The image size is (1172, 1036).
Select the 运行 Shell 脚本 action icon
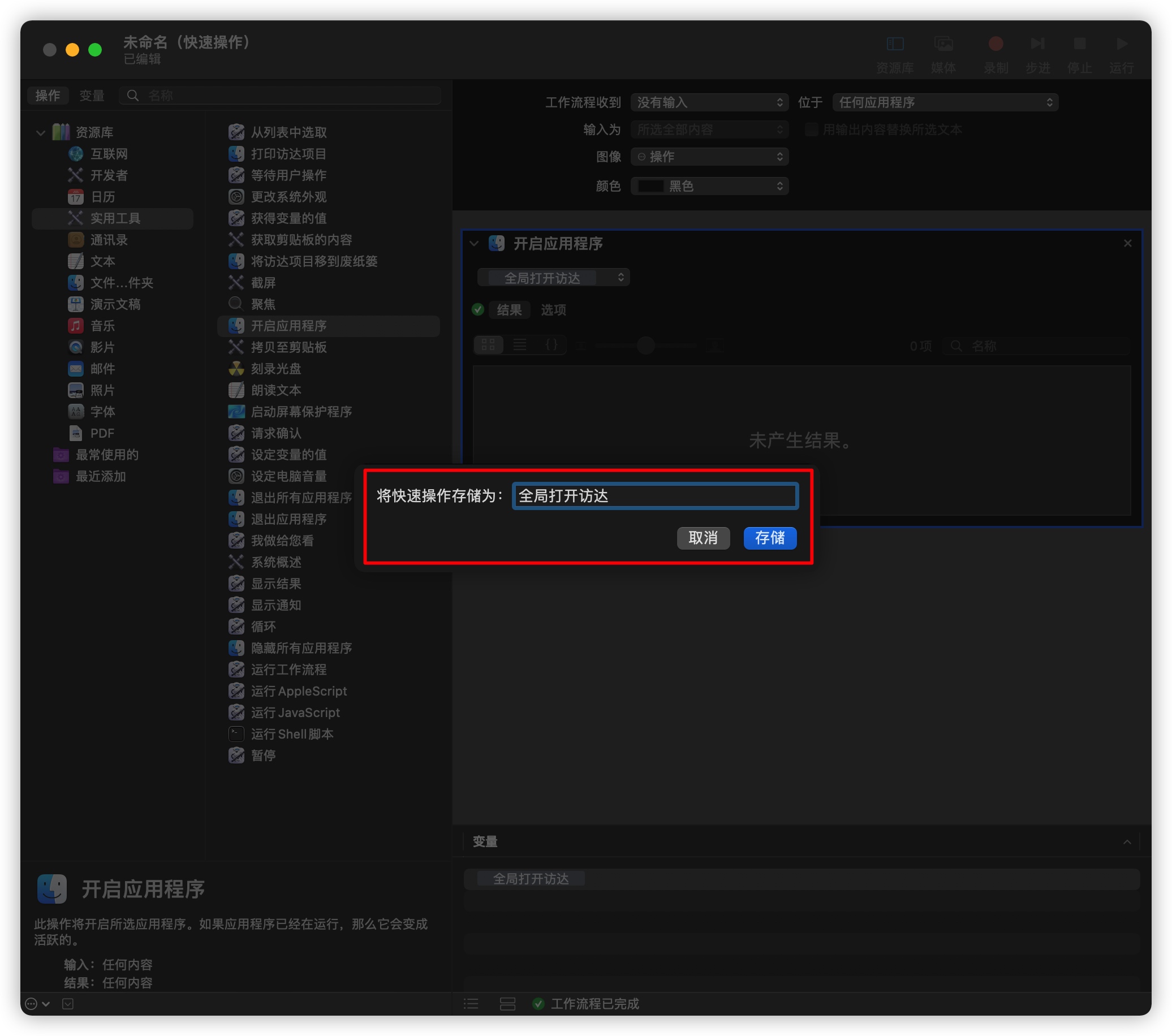pos(236,734)
